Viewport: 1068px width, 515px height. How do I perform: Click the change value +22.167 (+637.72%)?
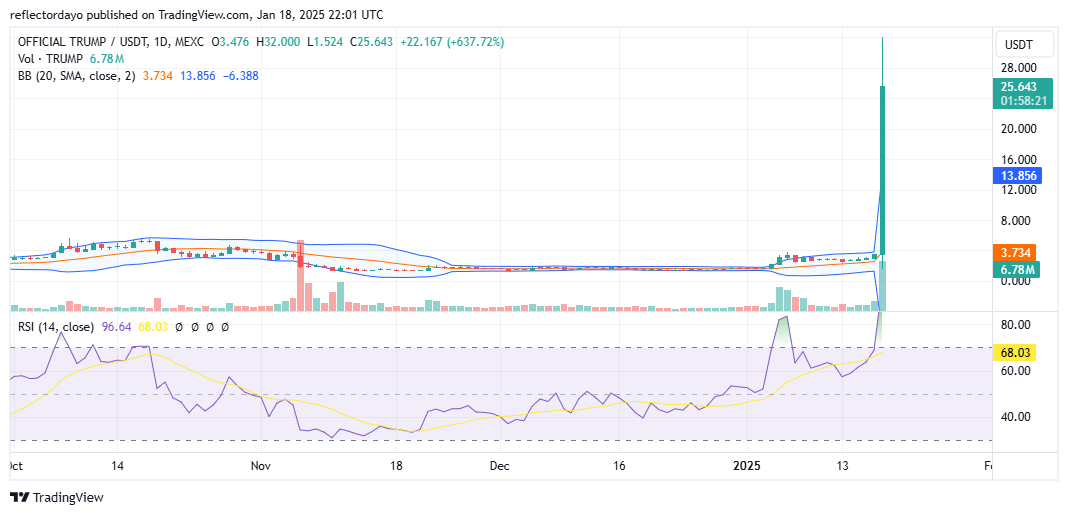click(x=452, y=42)
